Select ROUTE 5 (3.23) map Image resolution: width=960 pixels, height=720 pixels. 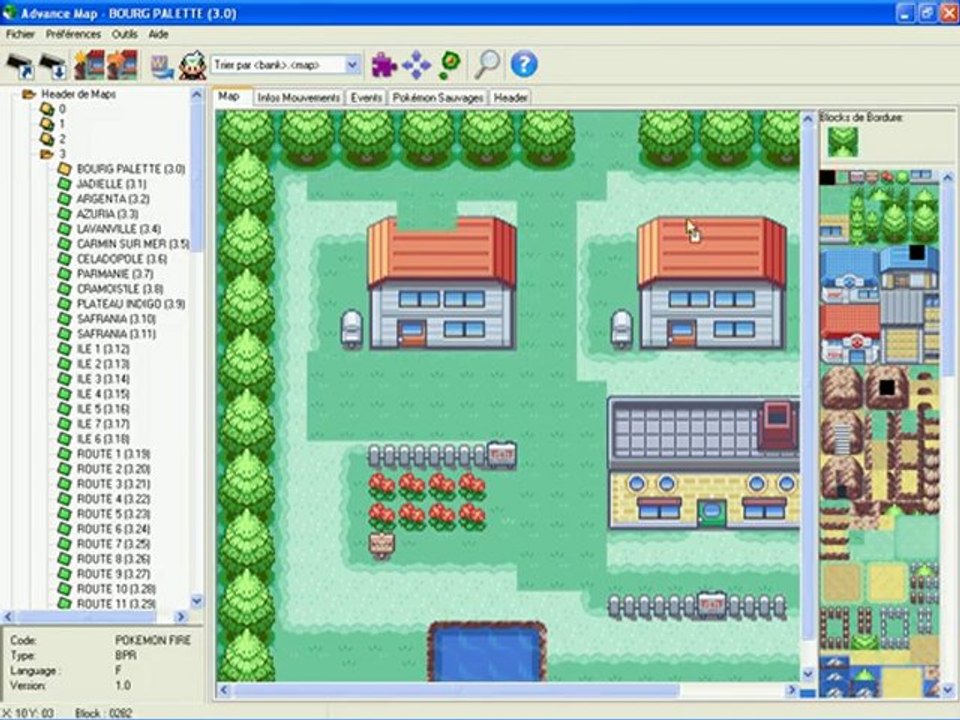click(113, 514)
